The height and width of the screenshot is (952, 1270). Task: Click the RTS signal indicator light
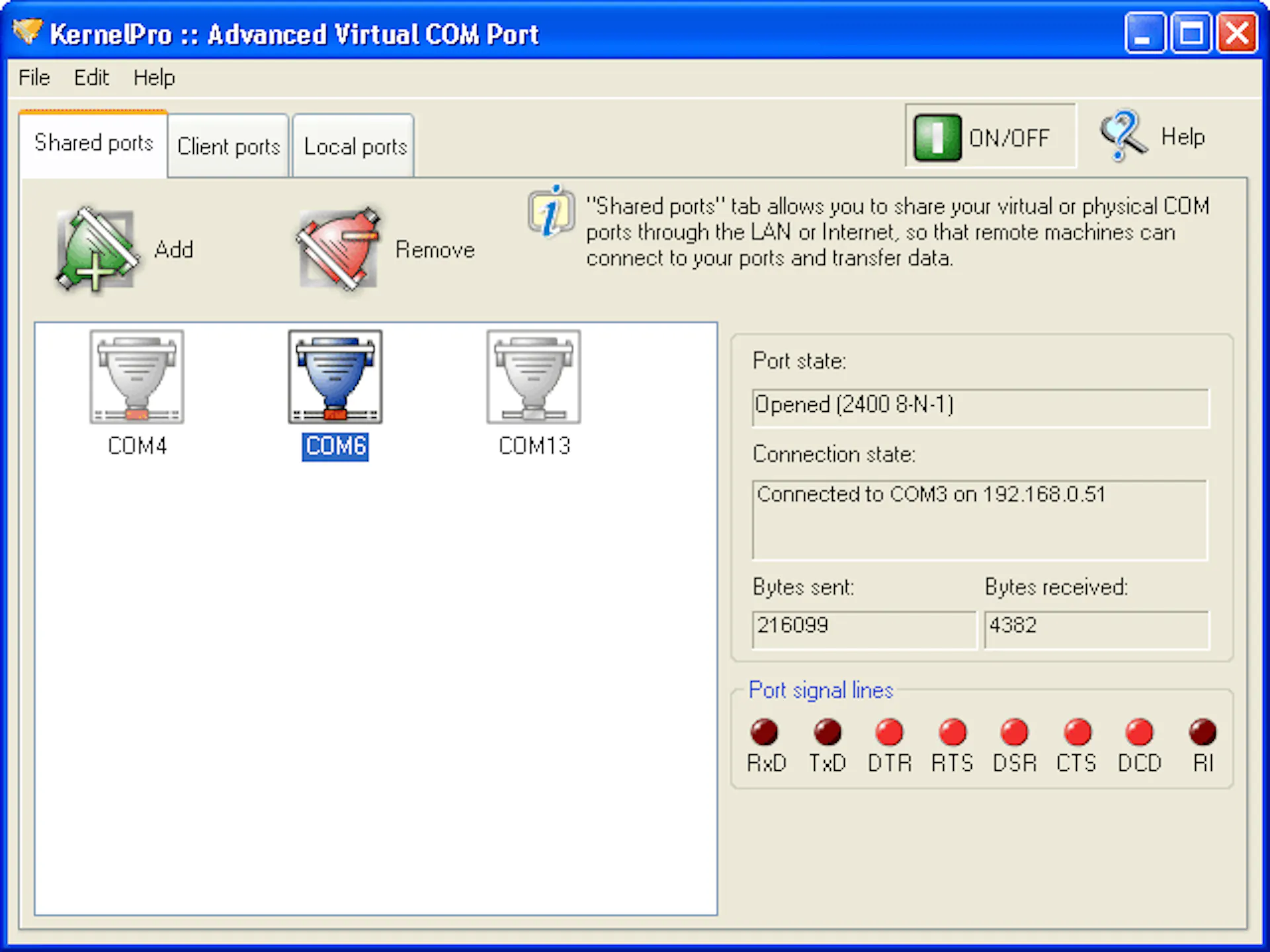[952, 732]
